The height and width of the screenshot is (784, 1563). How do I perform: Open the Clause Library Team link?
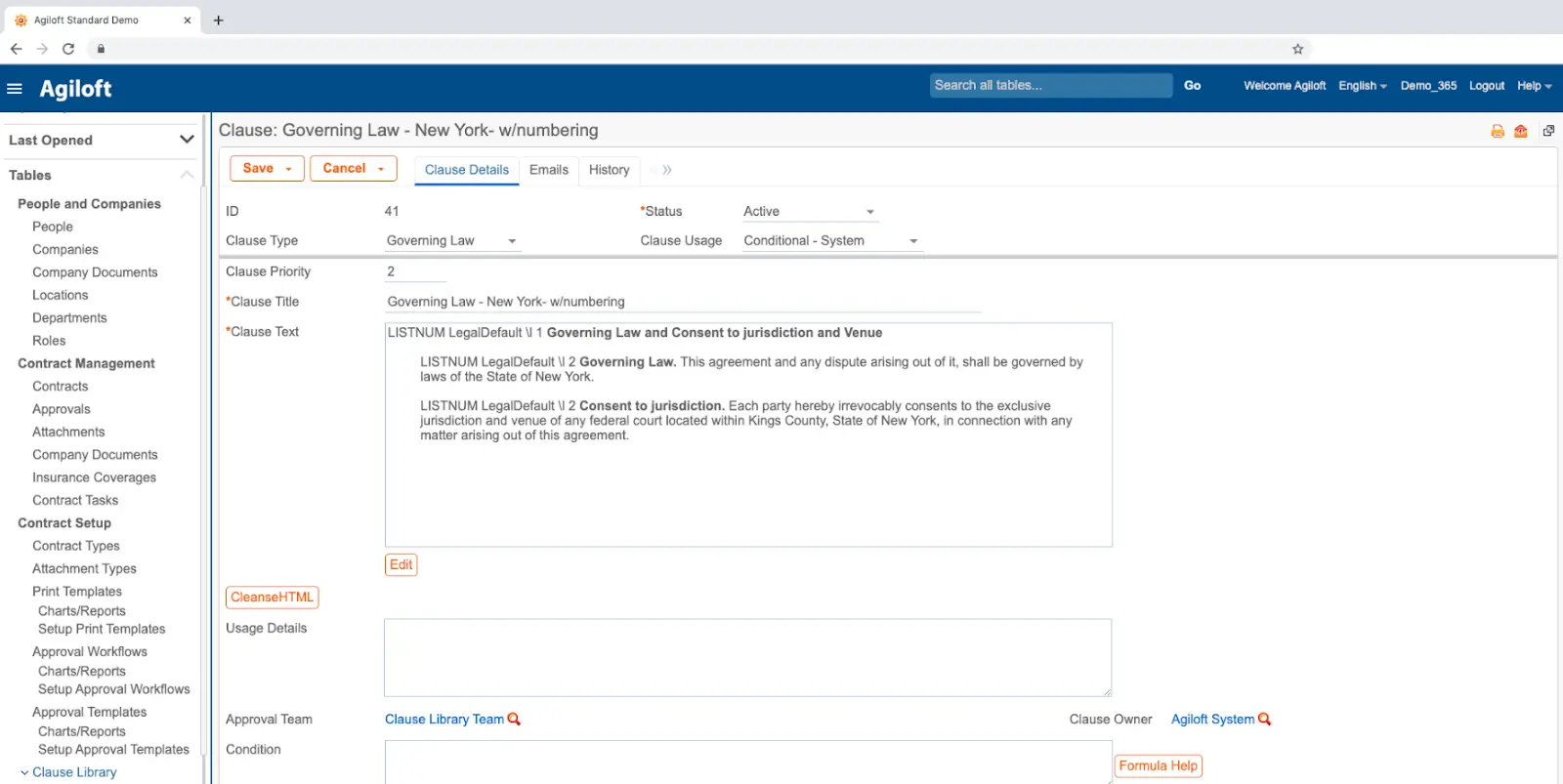click(444, 720)
